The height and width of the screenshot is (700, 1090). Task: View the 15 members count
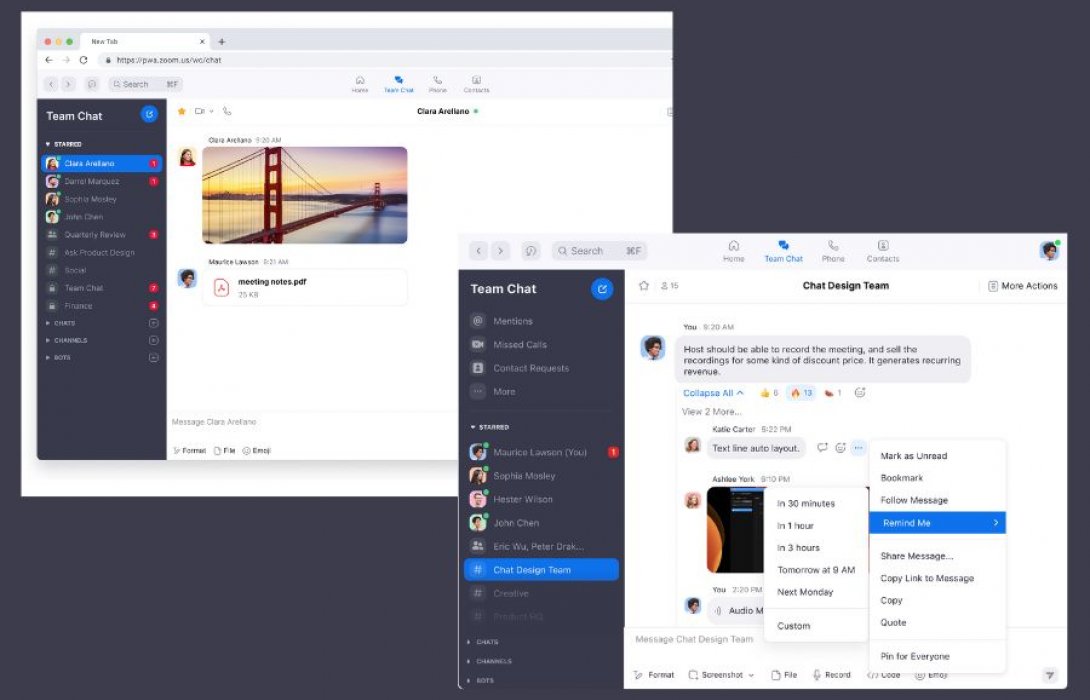tap(669, 286)
